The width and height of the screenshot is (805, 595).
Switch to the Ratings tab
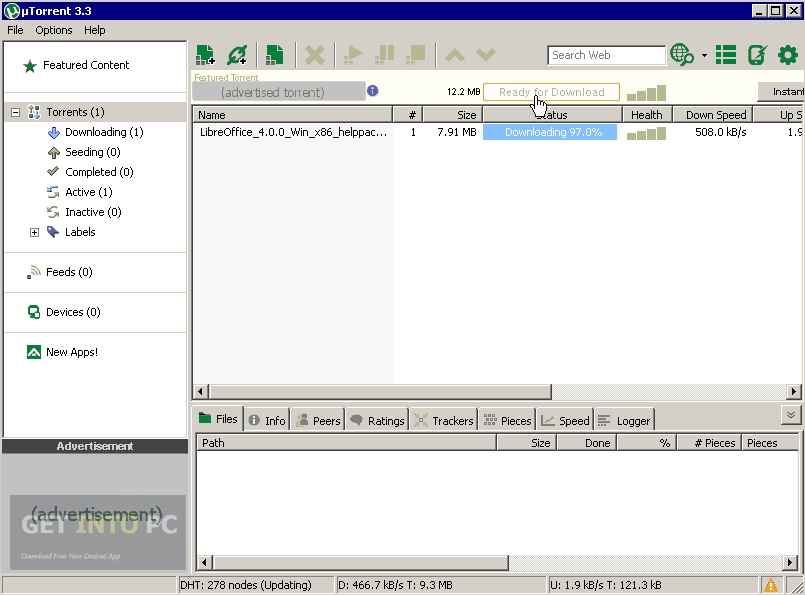(x=377, y=420)
